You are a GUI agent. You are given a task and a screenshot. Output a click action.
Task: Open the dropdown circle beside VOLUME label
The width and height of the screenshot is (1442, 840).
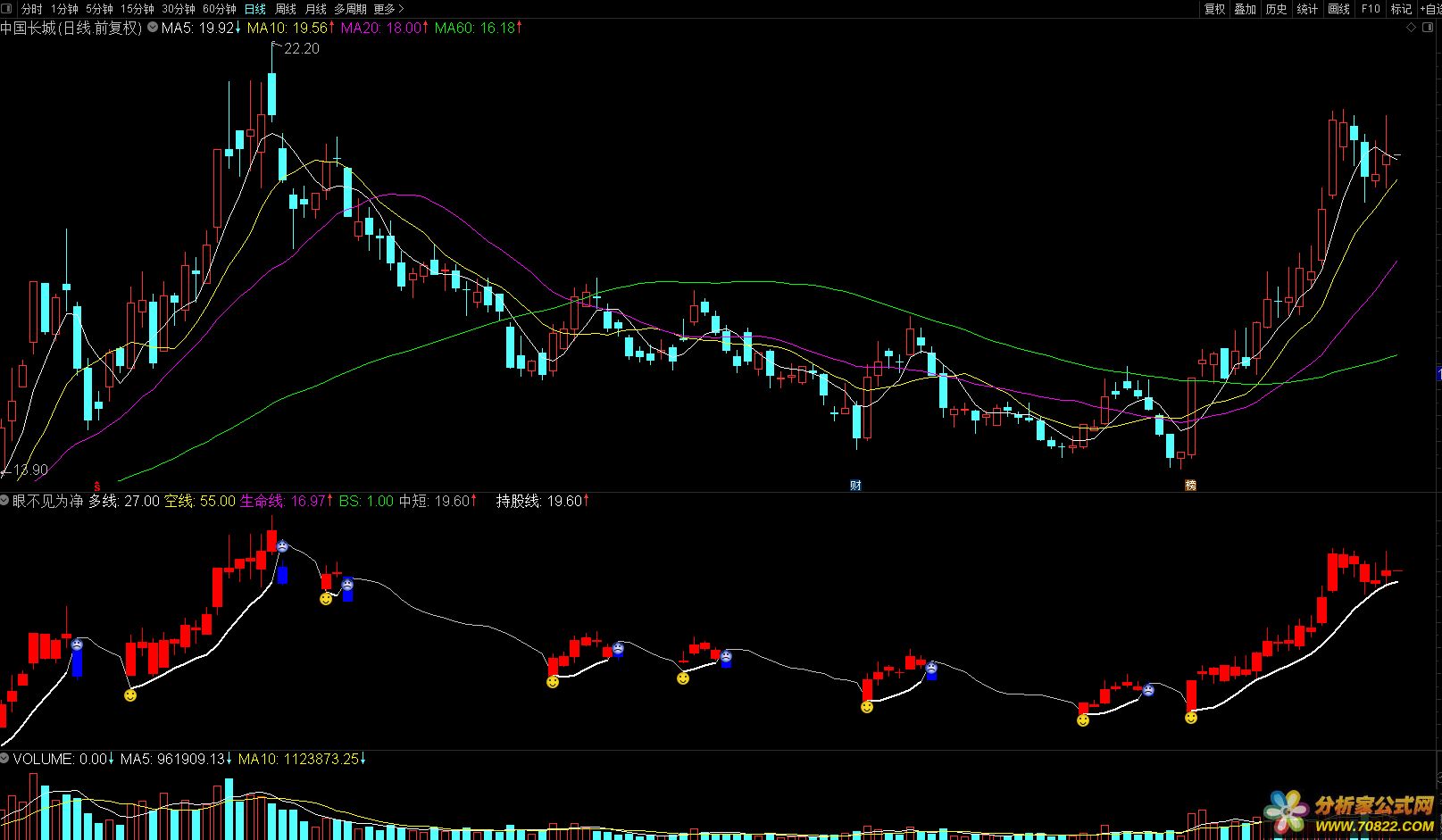coord(5,759)
